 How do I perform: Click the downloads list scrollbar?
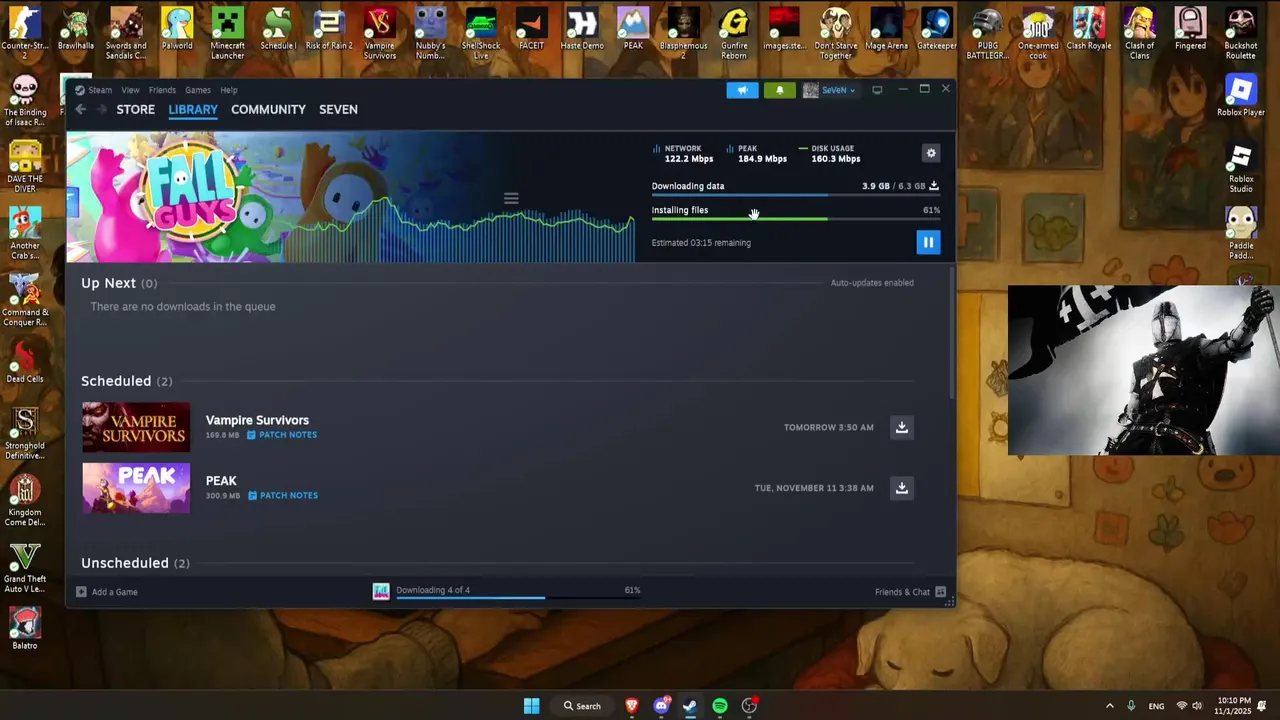pos(951,335)
